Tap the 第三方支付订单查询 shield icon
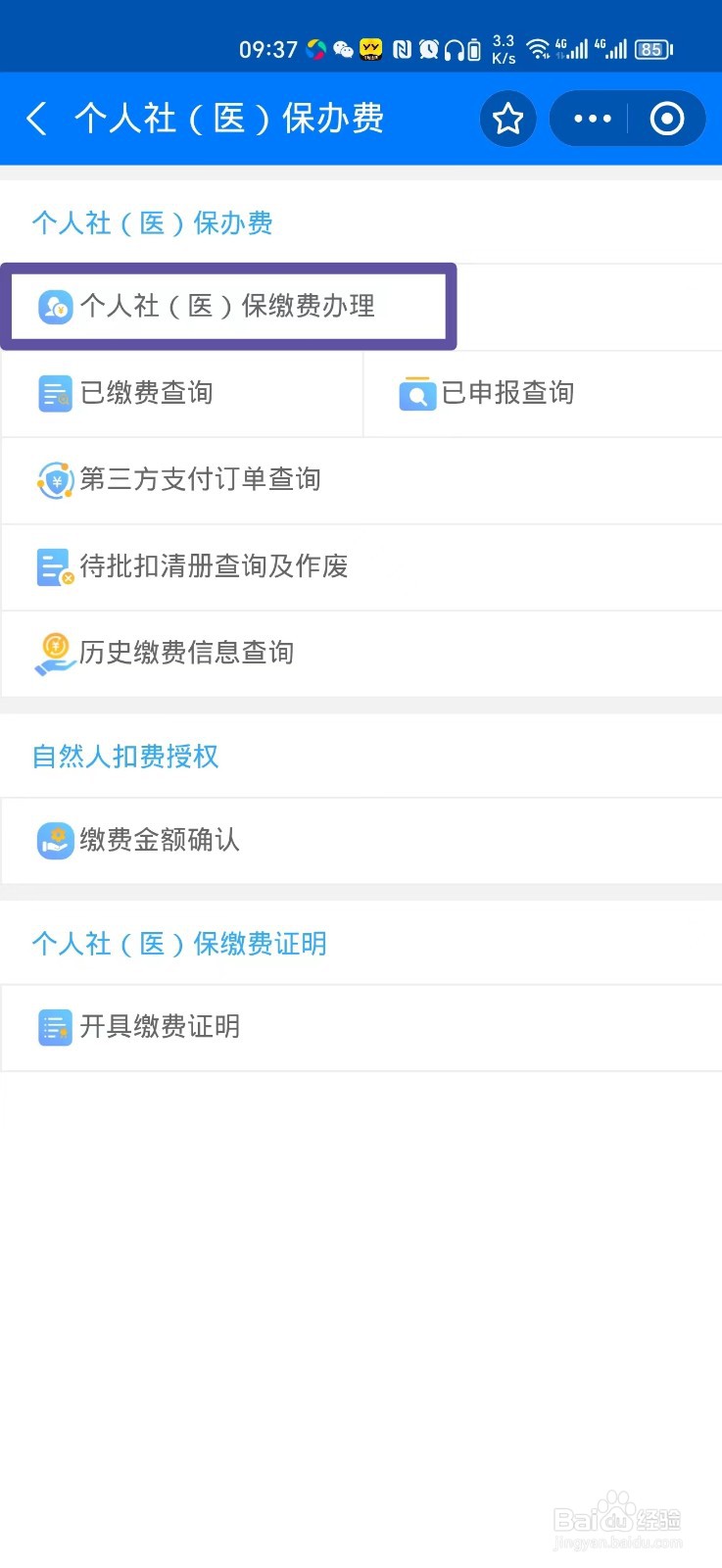 [x=56, y=480]
